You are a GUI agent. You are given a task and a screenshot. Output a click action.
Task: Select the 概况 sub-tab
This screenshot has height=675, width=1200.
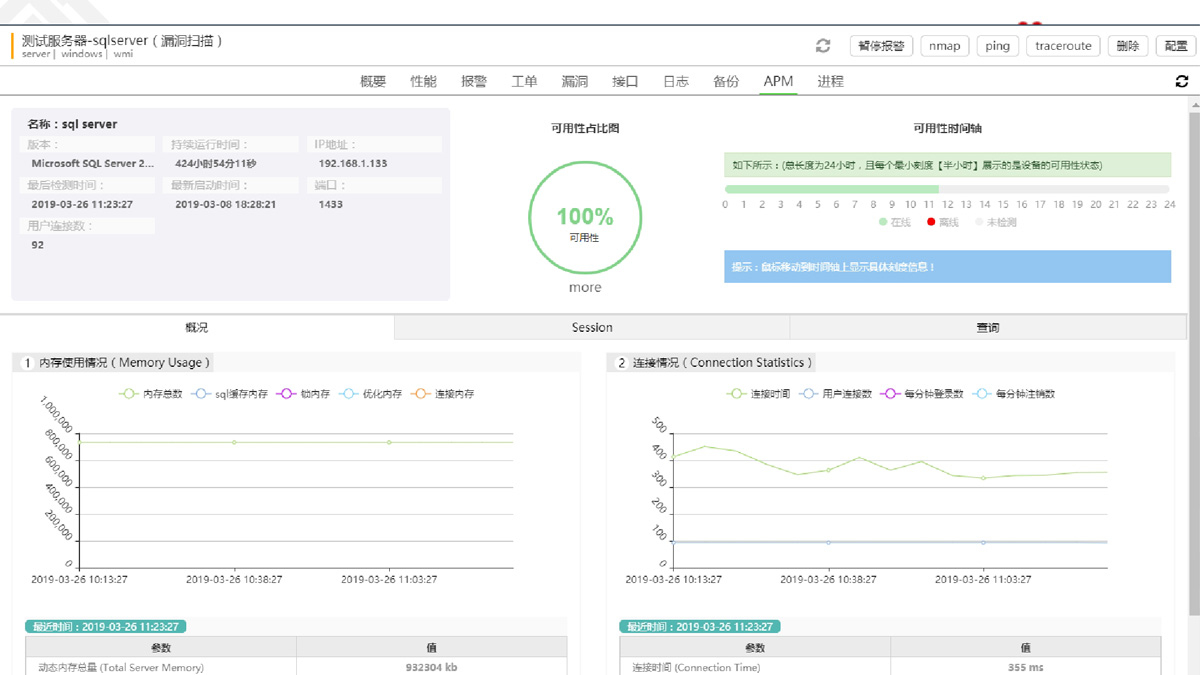click(197, 327)
